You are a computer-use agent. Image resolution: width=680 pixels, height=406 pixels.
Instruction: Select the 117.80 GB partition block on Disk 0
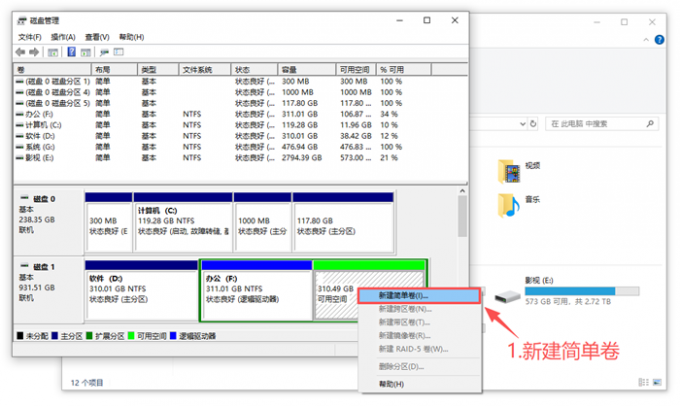(x=343, y=222)
